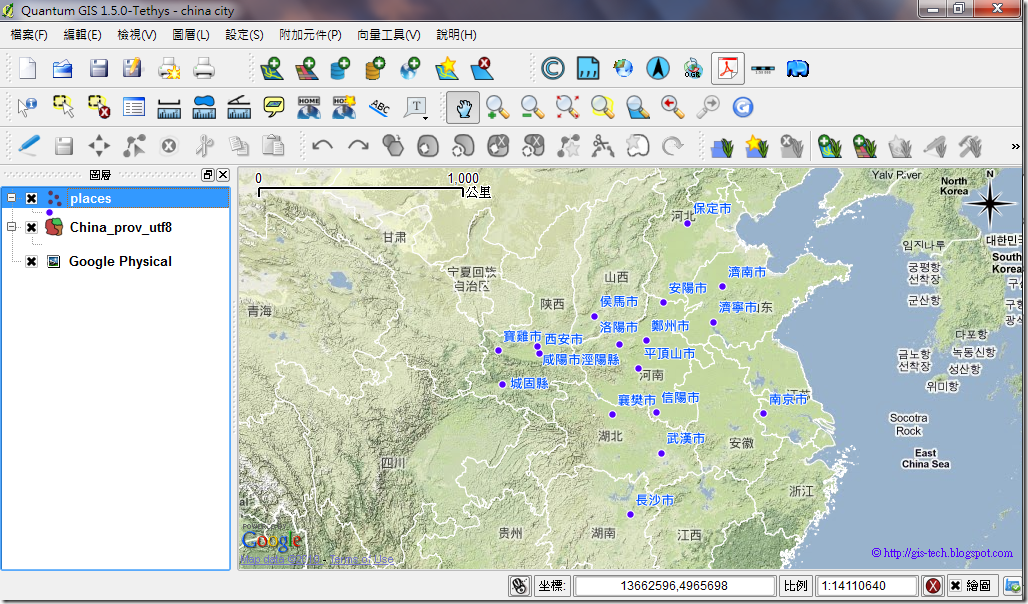Click the Add PostGIS Layer icon
The image size is (1028, 604).
[x=340, y=68]
